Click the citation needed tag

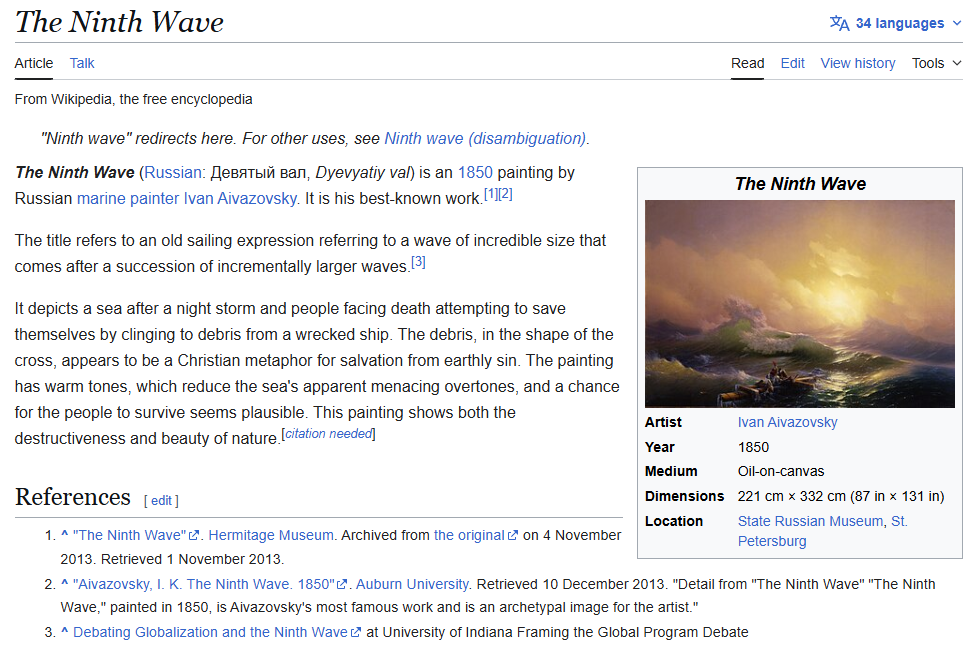[x=329, y=434]
